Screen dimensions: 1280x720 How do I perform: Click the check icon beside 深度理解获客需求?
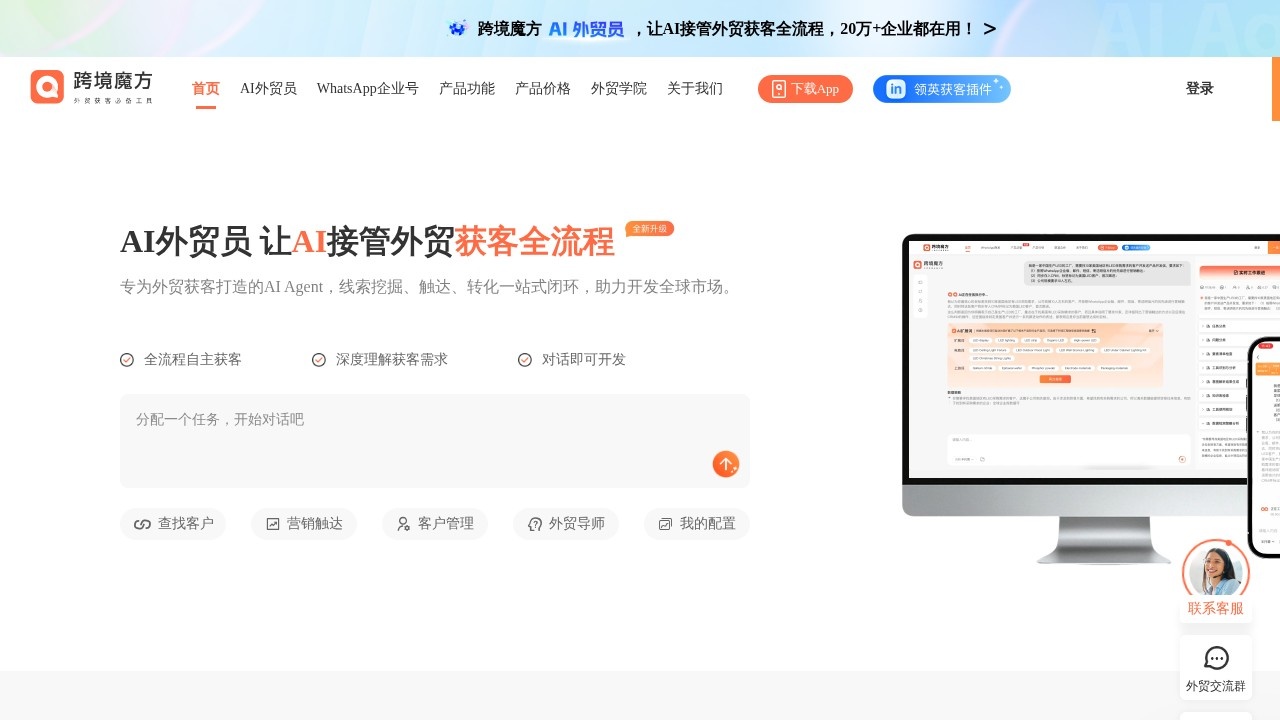click(x=319, y=360)
